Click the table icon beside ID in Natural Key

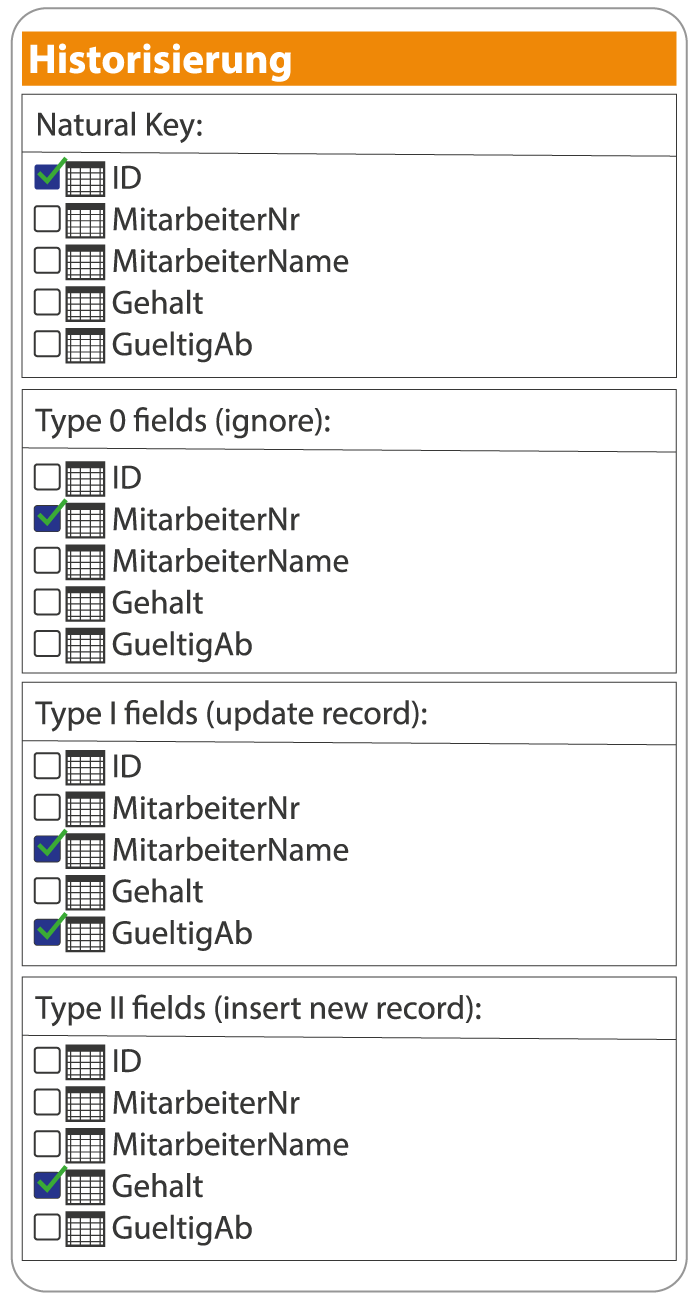click(x=84, y=179)
